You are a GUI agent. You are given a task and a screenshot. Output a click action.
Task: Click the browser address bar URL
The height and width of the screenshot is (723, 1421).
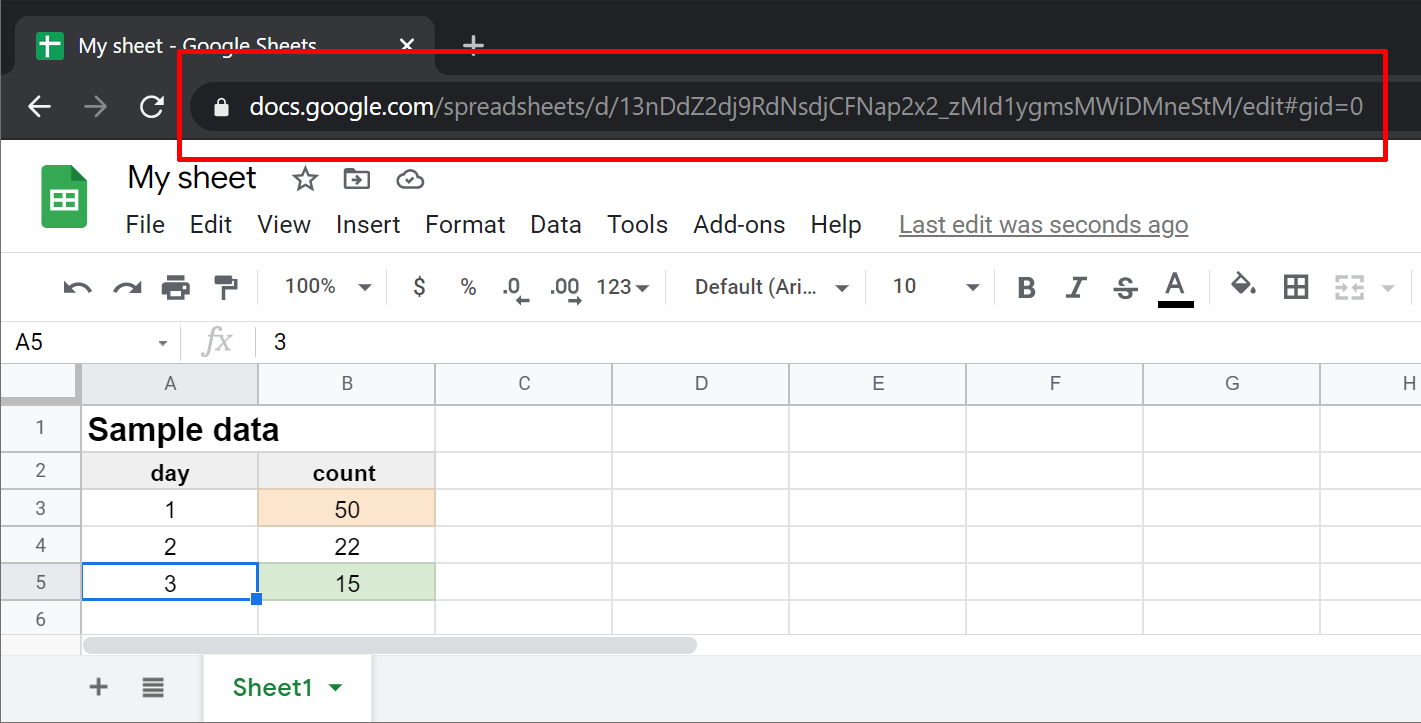(x=806, y=107)
